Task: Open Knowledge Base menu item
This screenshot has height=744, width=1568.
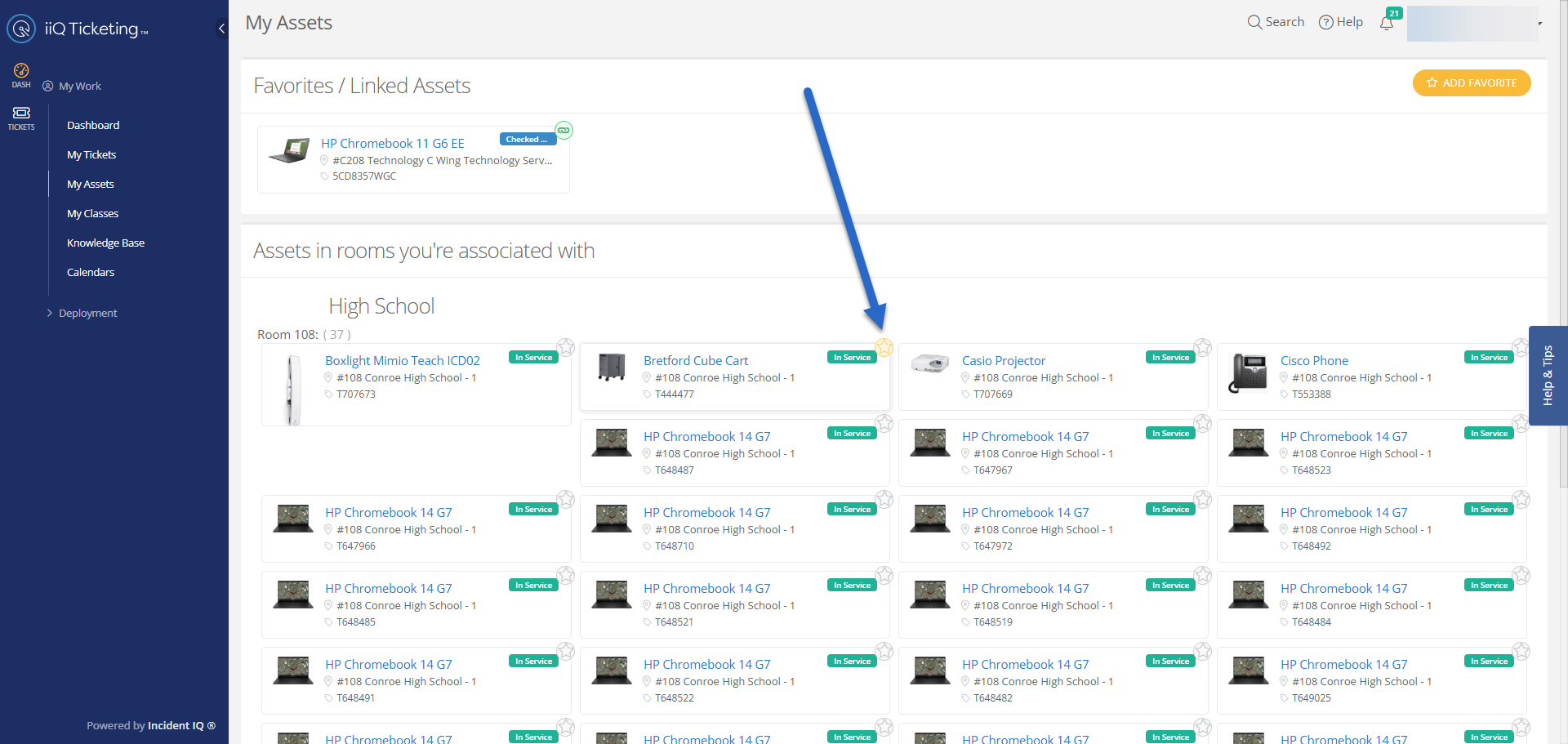Action: point(105,243)
